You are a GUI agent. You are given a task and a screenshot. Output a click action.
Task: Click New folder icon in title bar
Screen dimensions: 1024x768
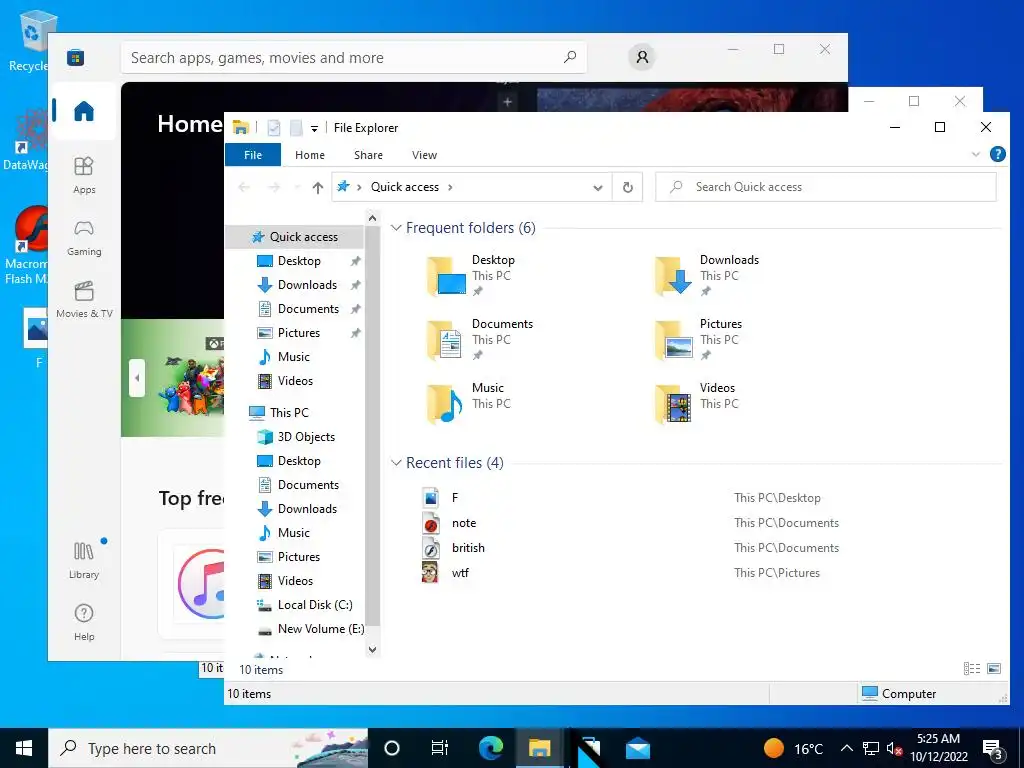click(x=296, y=128)
